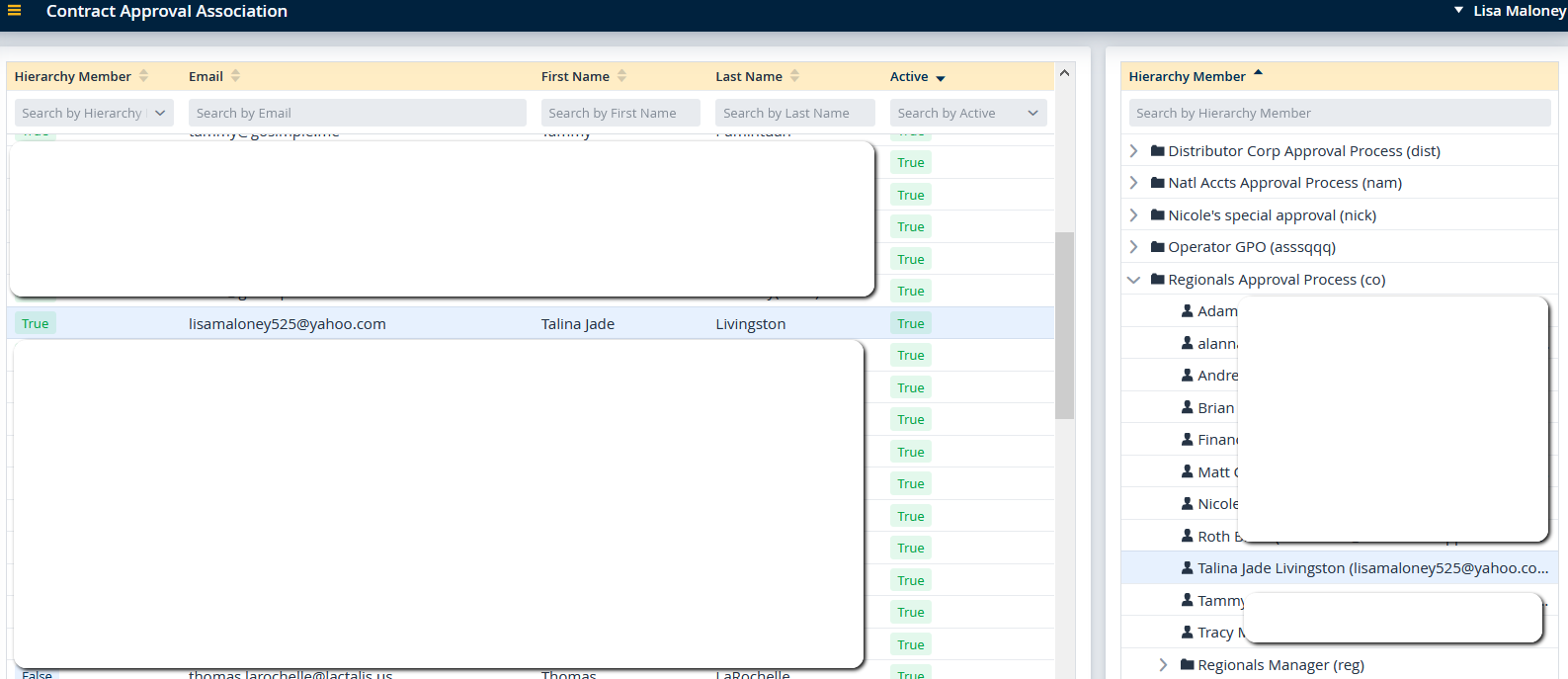Select Natl Accts Approval Process tree item
The height and width of the screenshot is (679, 1568).
[x=1284, y=183]
